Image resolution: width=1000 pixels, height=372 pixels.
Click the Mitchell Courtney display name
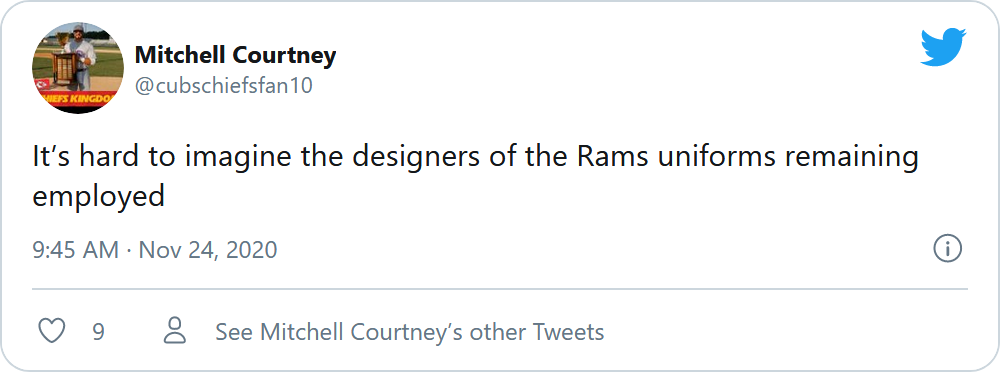click(235, 56)
